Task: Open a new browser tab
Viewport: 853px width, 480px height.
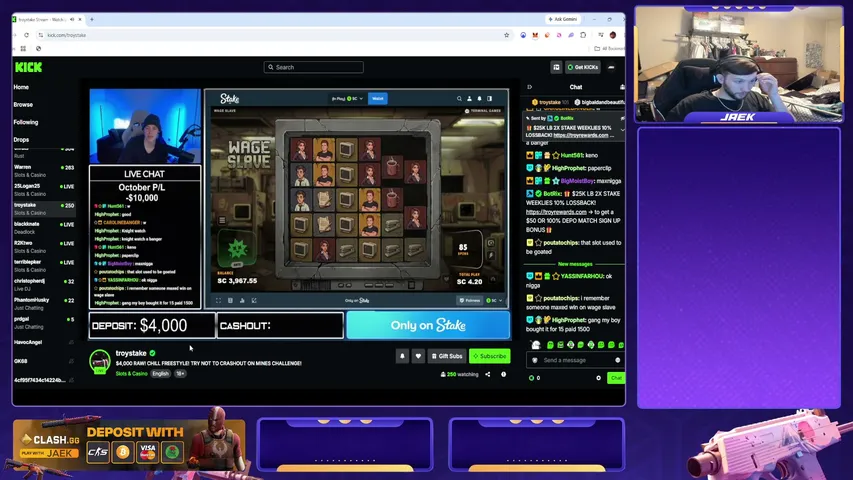Action: 91,19
